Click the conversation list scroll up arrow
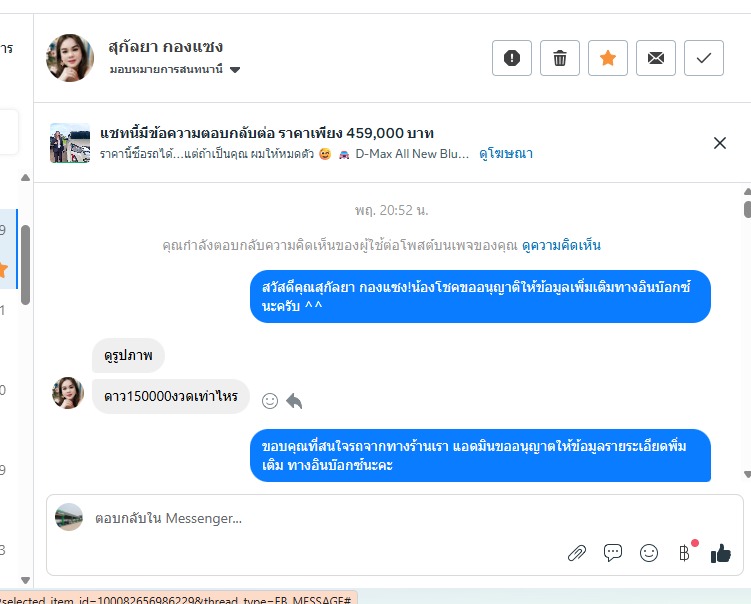 [25, 178]
